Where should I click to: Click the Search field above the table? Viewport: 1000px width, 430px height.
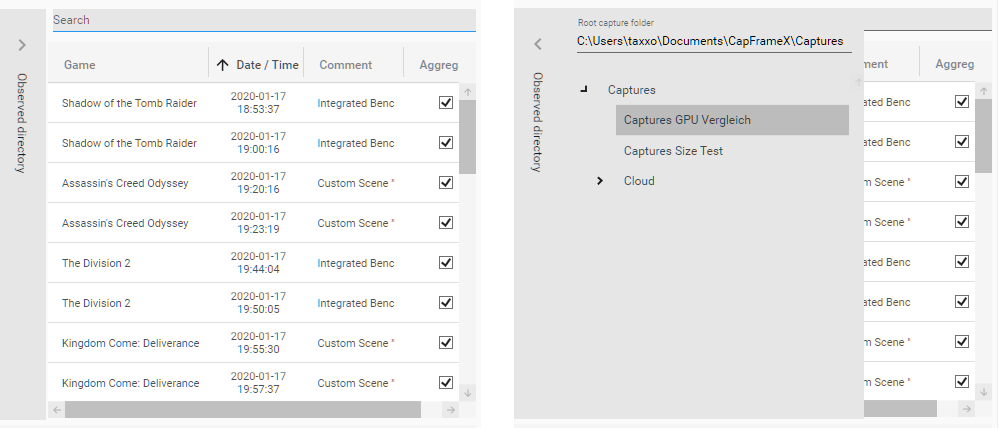click(x=260, y=20)
